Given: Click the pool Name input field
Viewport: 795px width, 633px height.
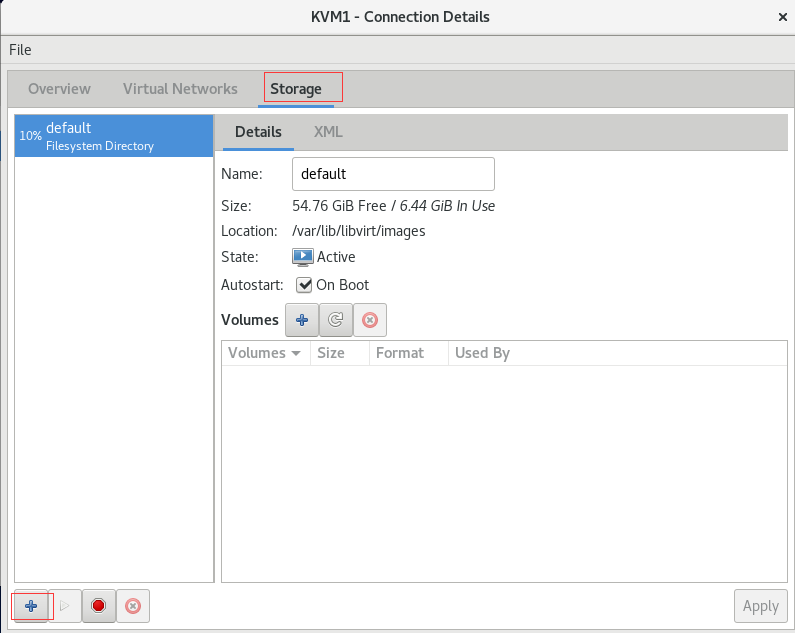Looking at the screenshot, I should click(x=393, y=174).
